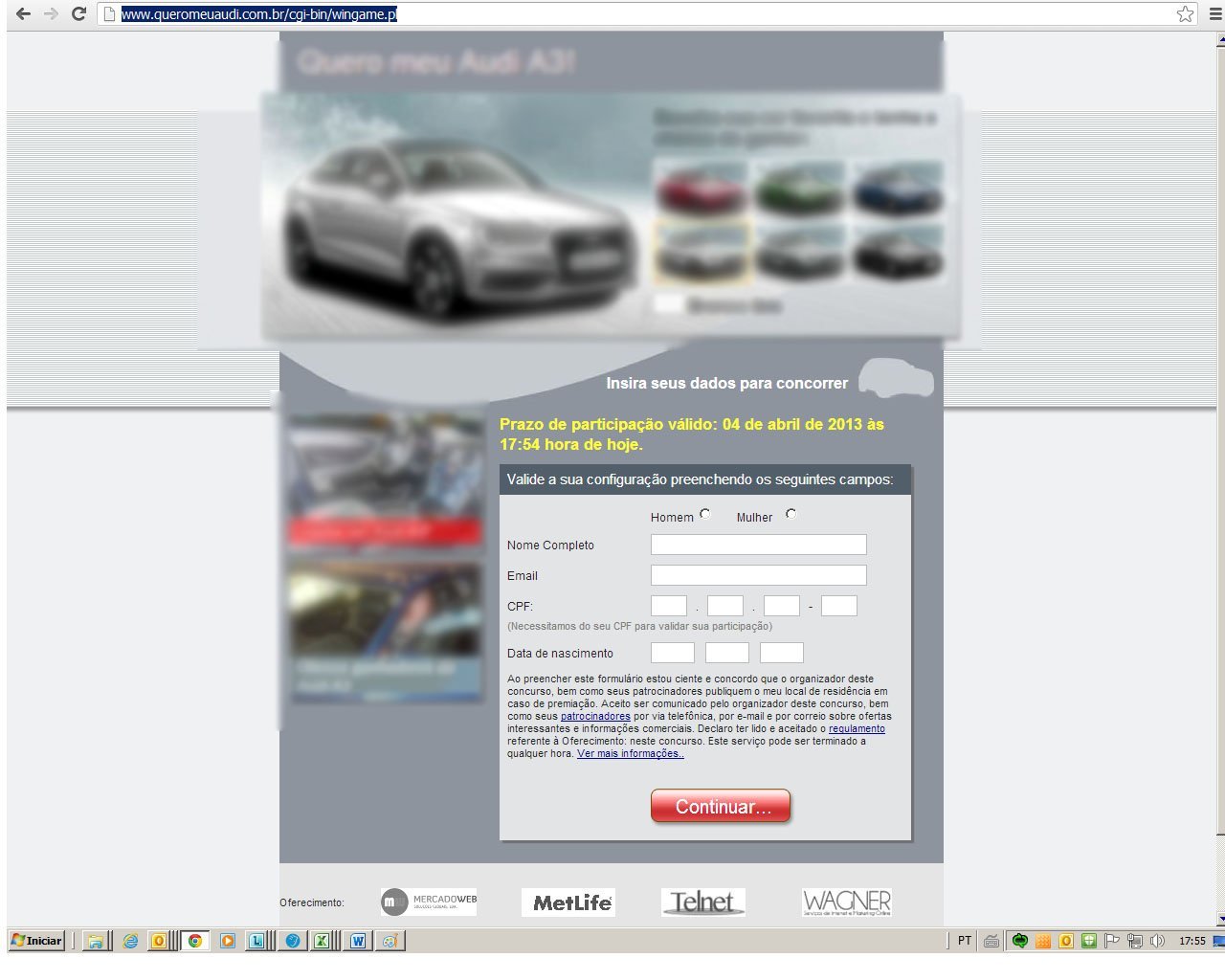Bookmark this page with the star icon
This screenshot has height=980, width=1225.
[x=1185, y=13]
